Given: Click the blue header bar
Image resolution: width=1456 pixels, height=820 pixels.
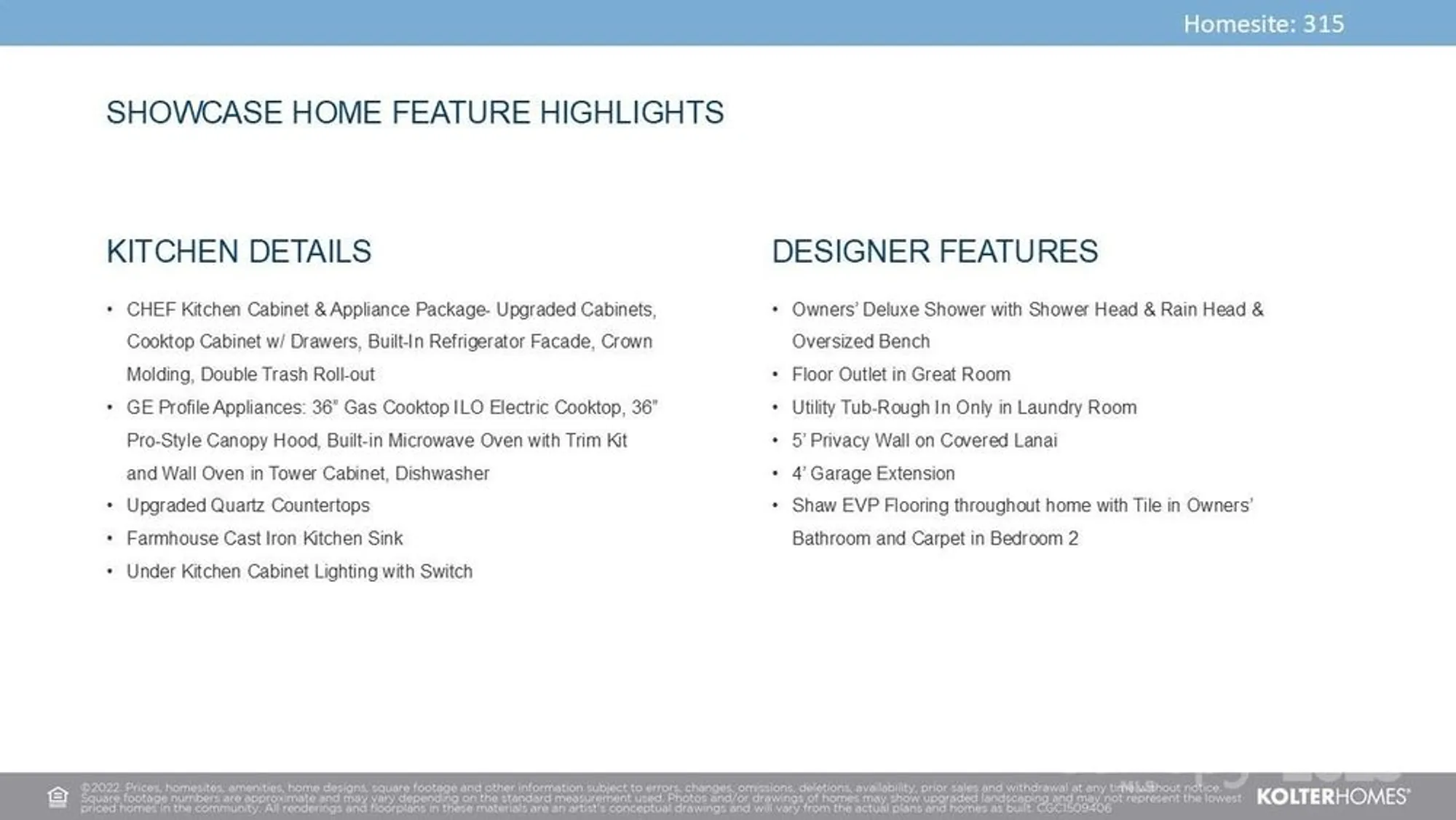Looking at the screenshot, I should (582, 23).
